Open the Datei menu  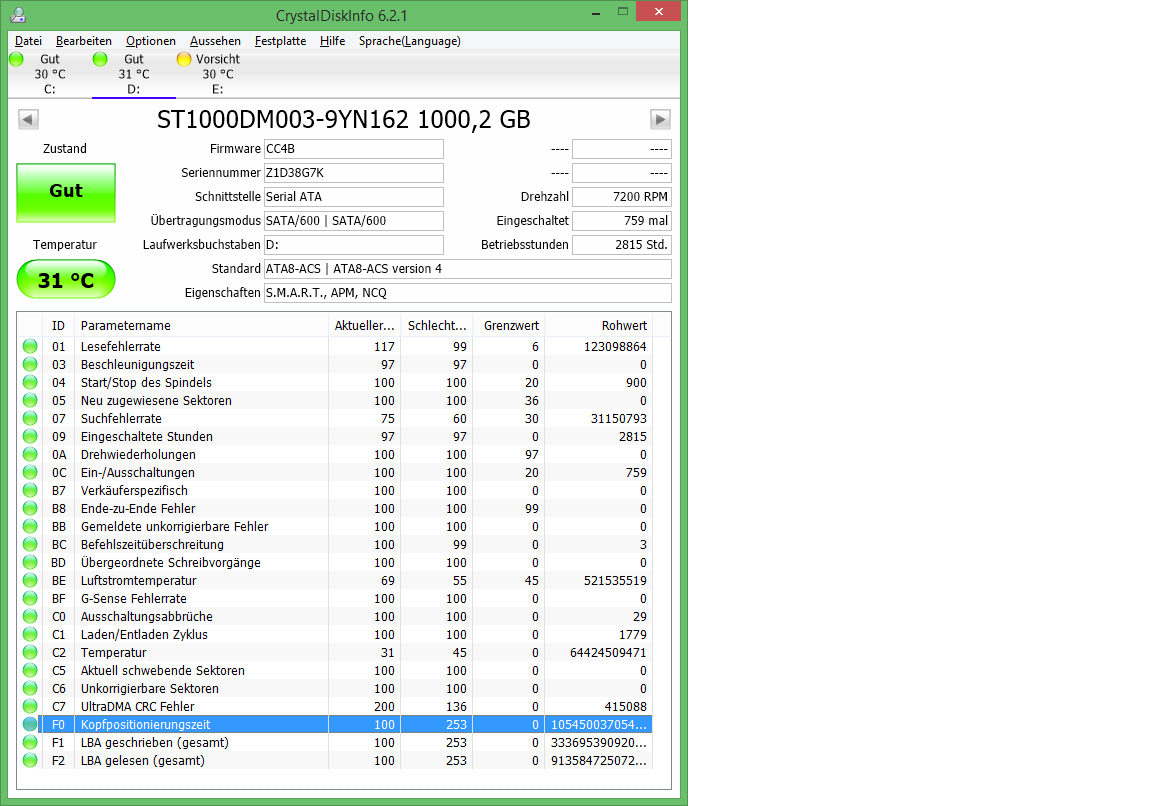coord(28,41)
